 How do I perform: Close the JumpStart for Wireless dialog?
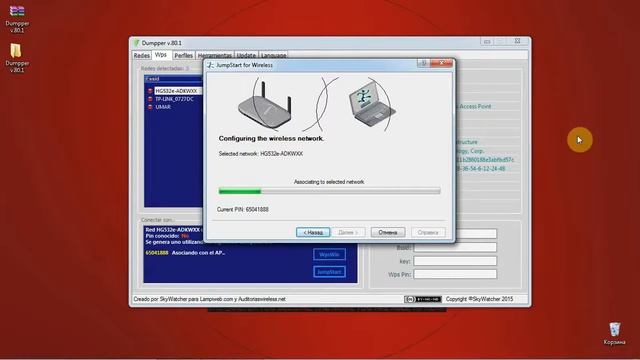pos(441,63)
